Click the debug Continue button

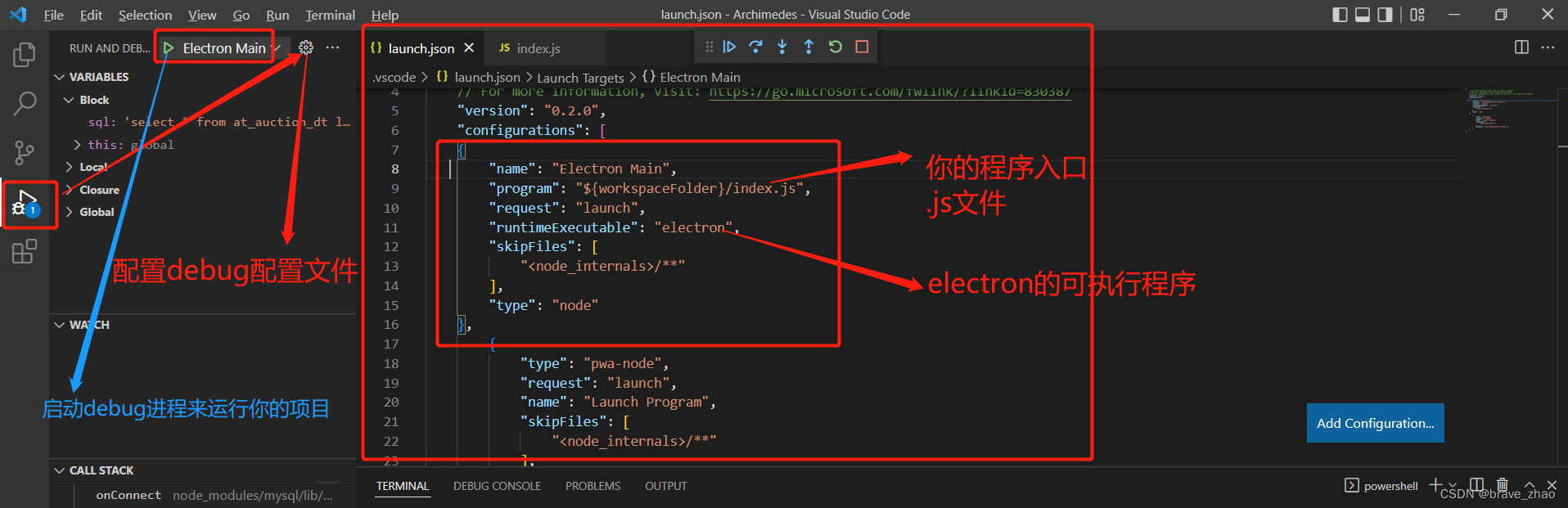pyautogui.click(x=729, y=47)
